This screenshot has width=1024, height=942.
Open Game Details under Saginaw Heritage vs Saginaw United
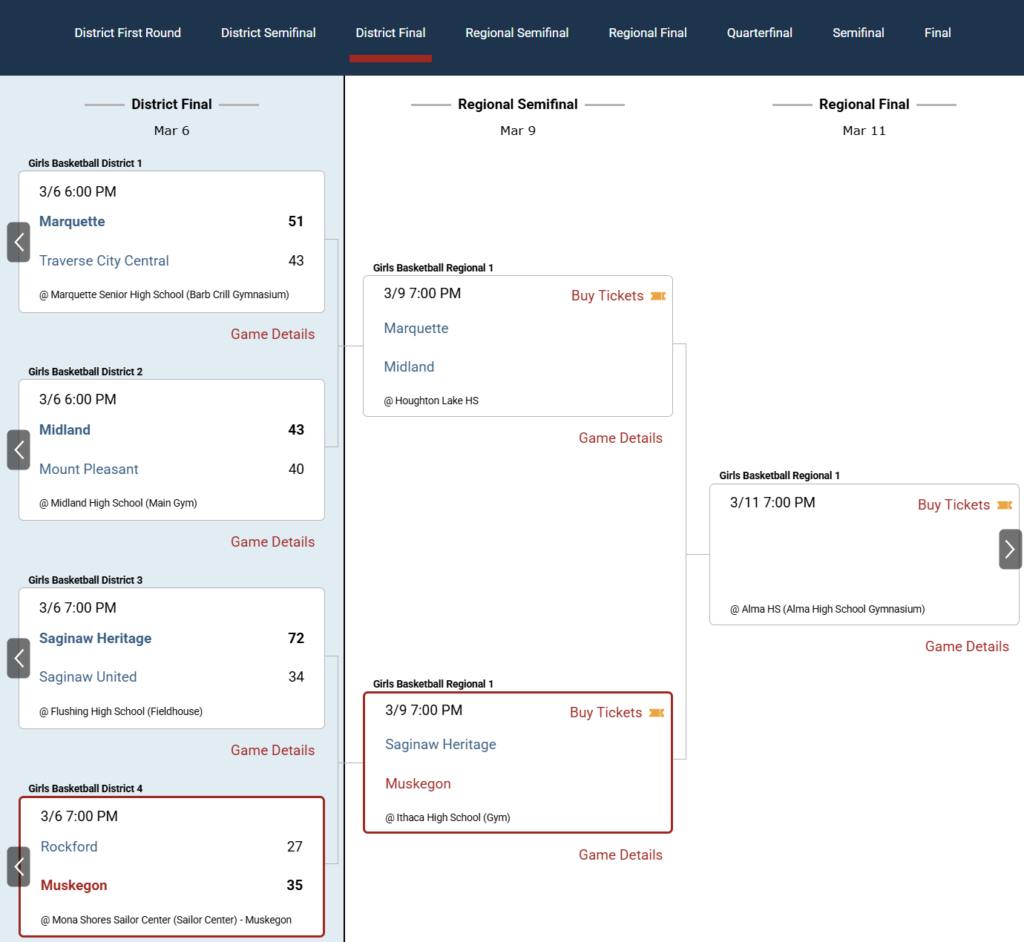point(272,750)
